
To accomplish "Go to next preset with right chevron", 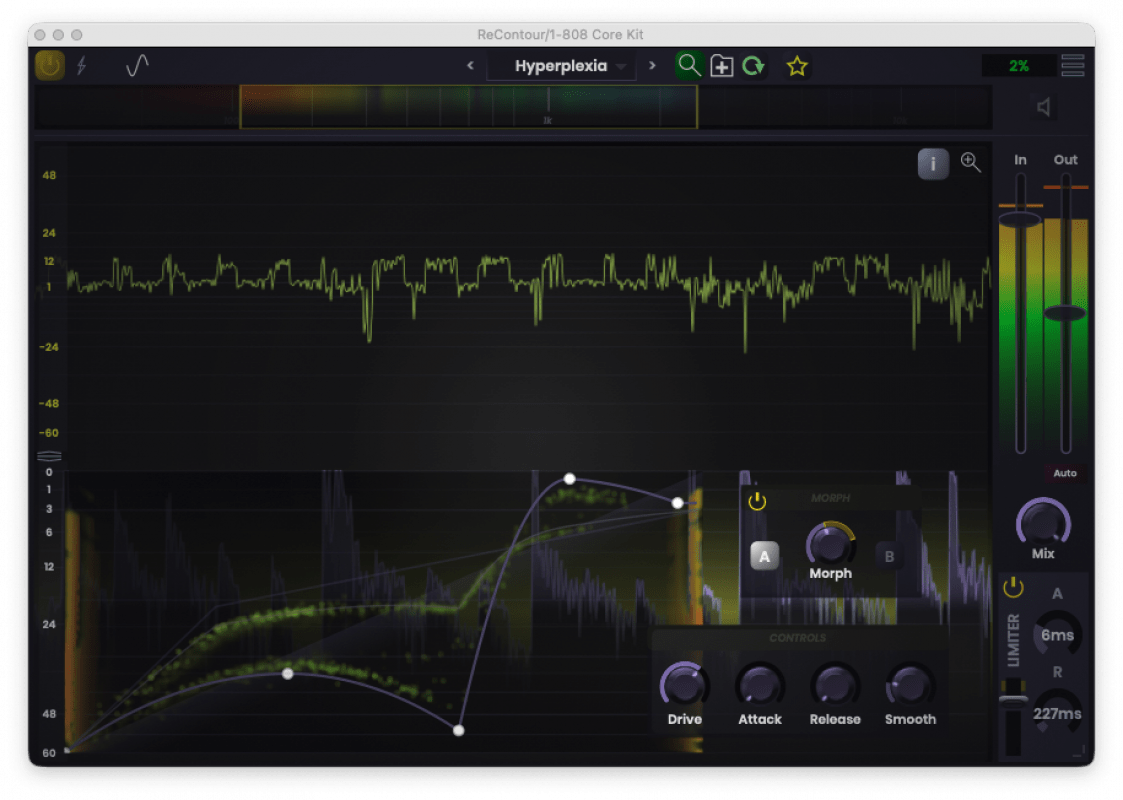I will click(x=652, y=66).
